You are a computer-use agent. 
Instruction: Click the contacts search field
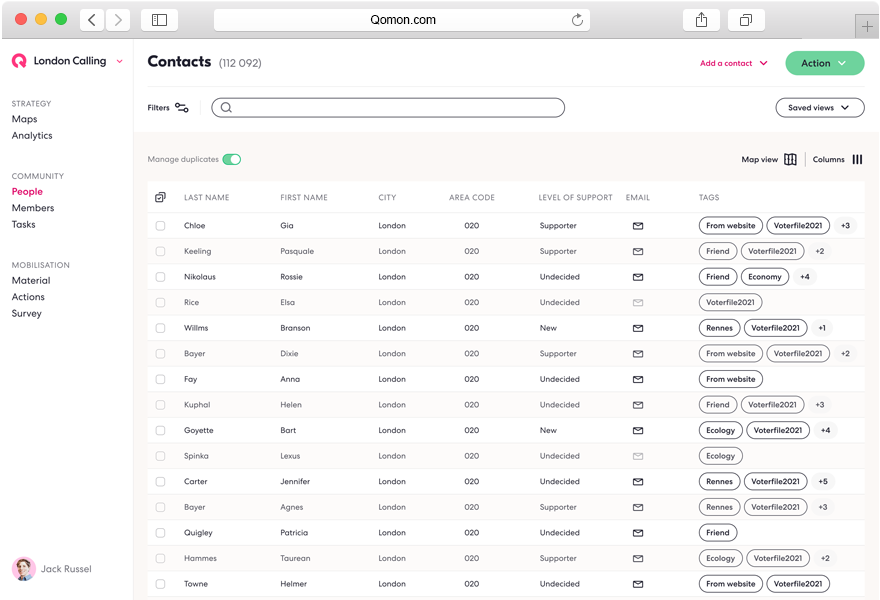tap(388, 108)
